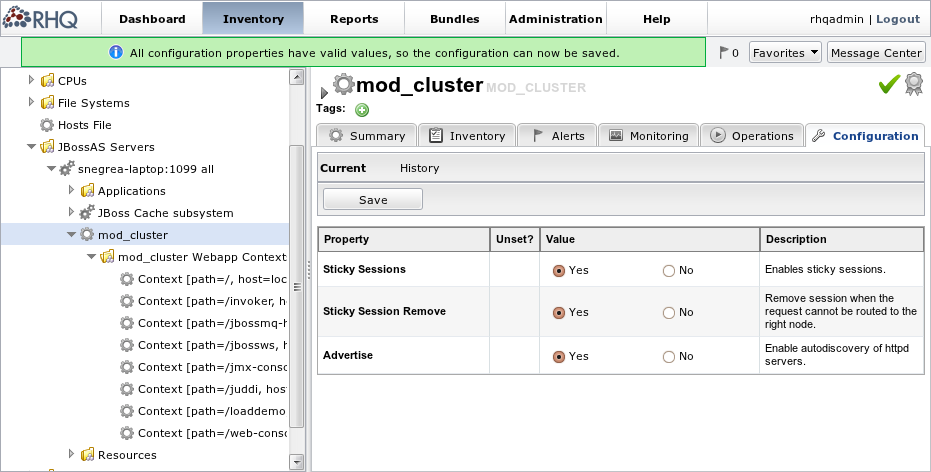The height and width of the screenshot is (472, 931).
Task: Open the Inventory menu
Action: (x=253, y=19)
